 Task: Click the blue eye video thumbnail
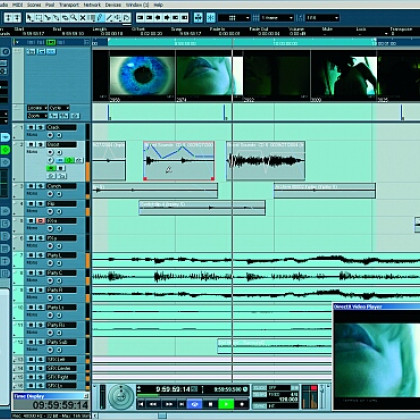click(x=142, y=76)
